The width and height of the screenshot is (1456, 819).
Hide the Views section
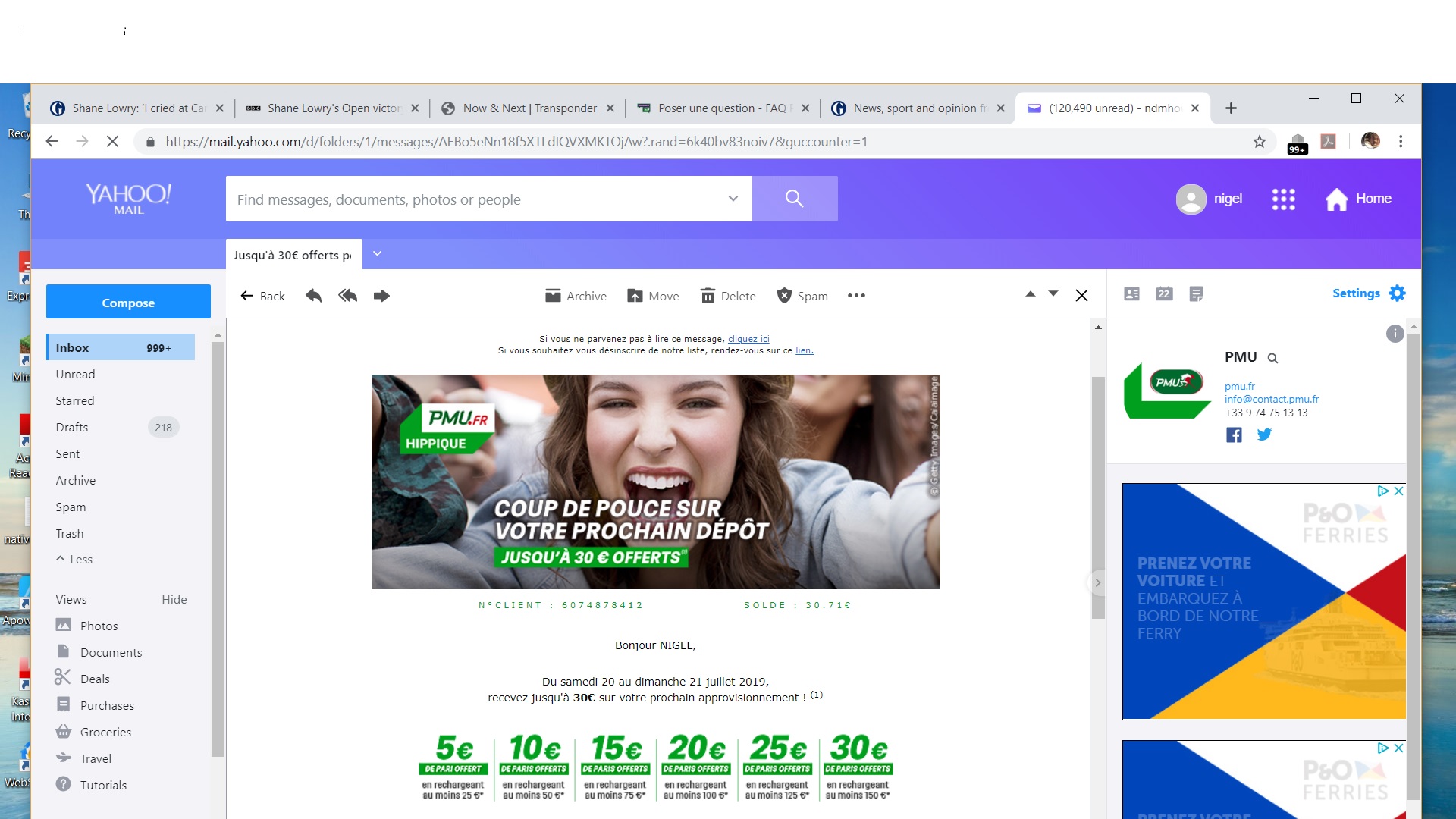(174, 599)
